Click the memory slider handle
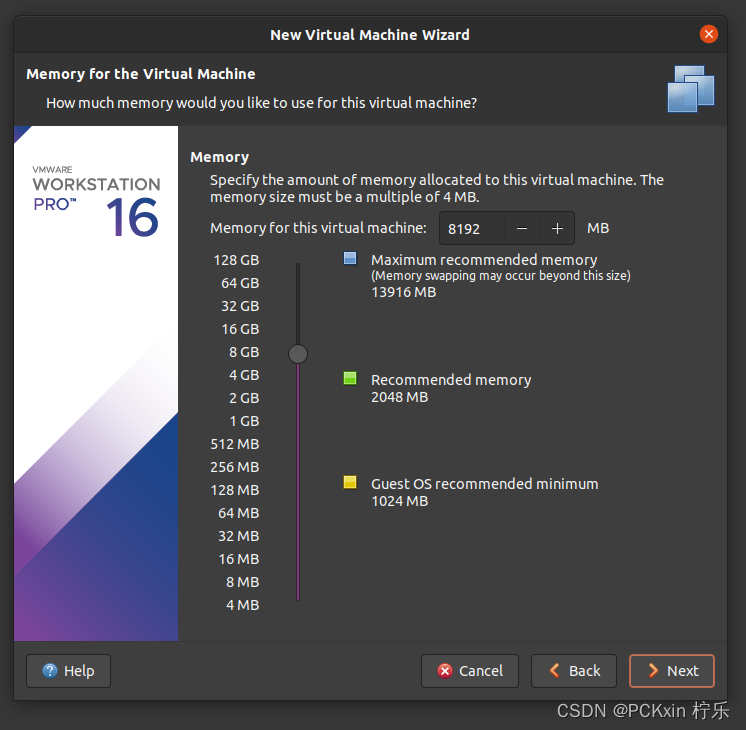 [x=298, y=354]
